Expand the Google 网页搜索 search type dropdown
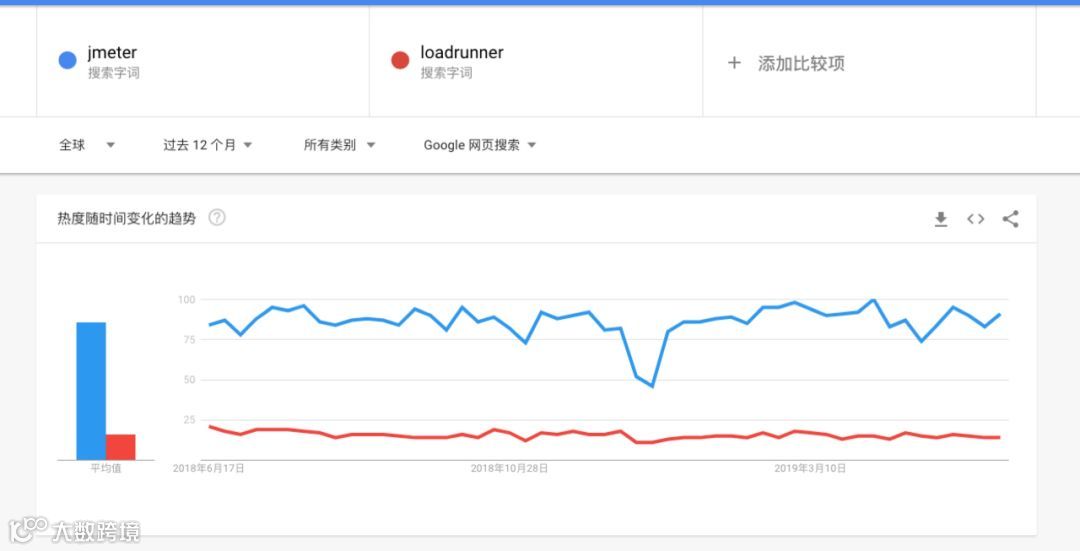The width and height of the screenshot is (1080, 551). pos(480,145)
